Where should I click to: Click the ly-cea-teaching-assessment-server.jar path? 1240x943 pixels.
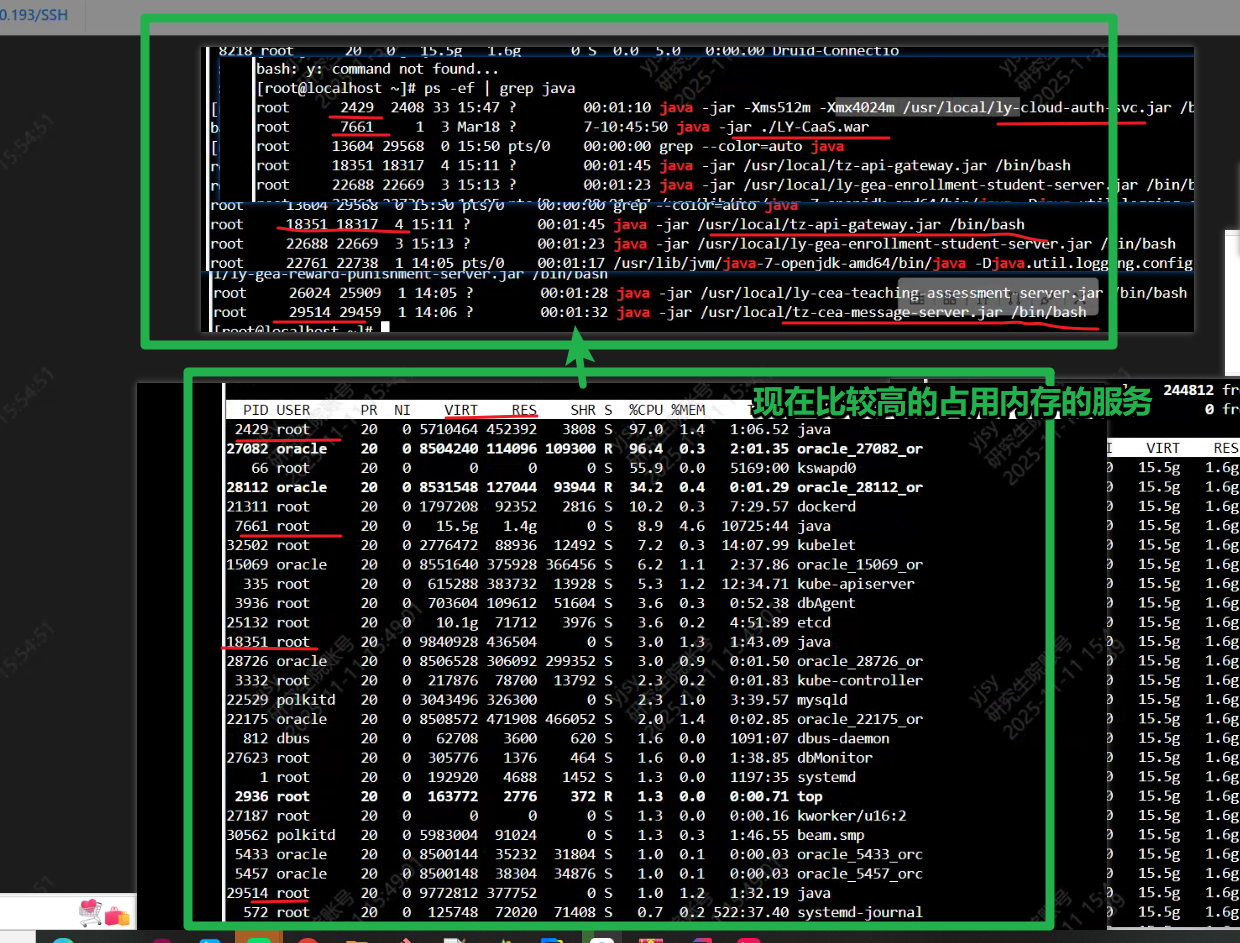[903, 293]
